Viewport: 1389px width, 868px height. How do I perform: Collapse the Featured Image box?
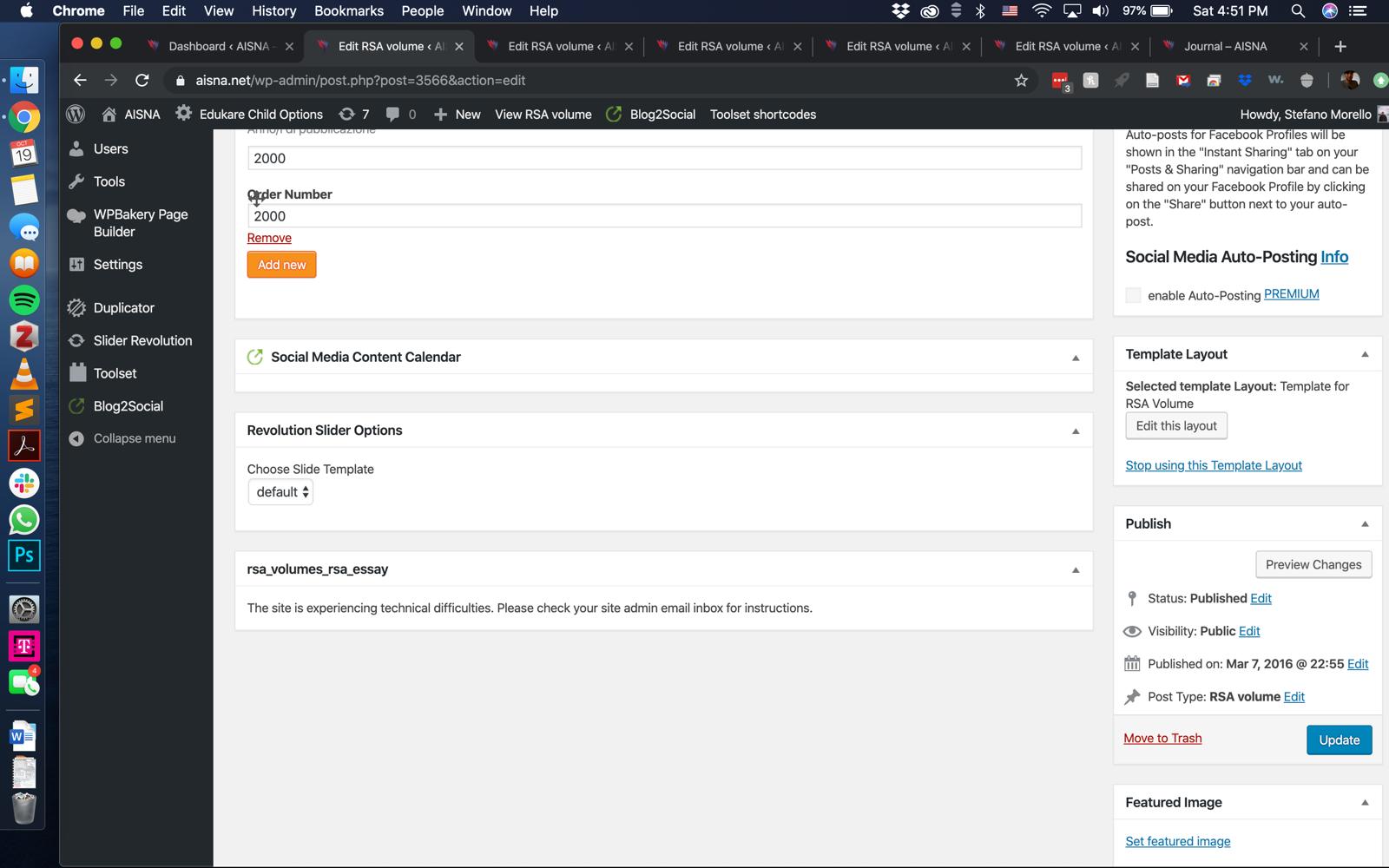pyautogui.click(x=1365, y=803)
